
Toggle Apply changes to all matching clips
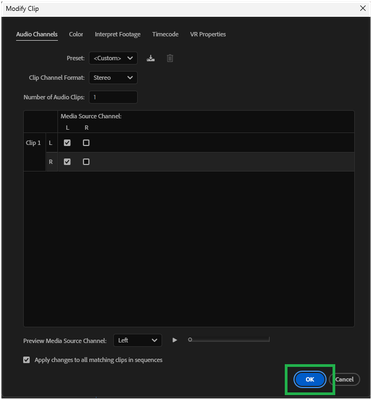click(x=26, y=360)
